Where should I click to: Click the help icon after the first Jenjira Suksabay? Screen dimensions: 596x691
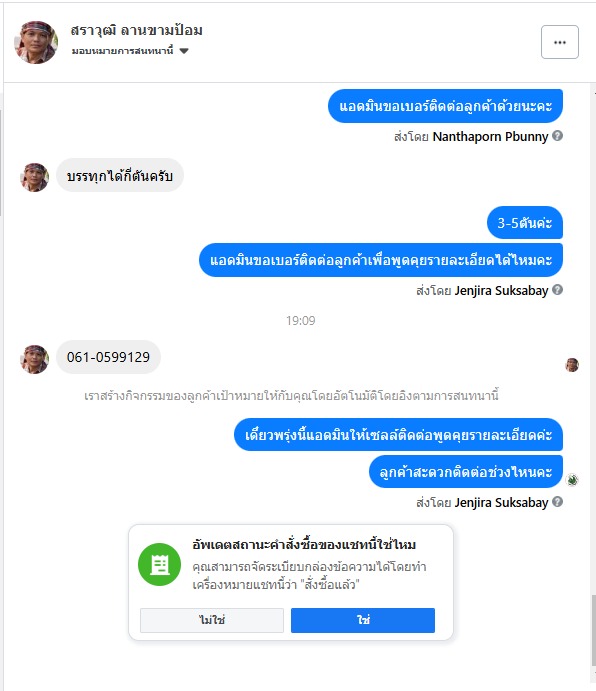pos(557,290)
